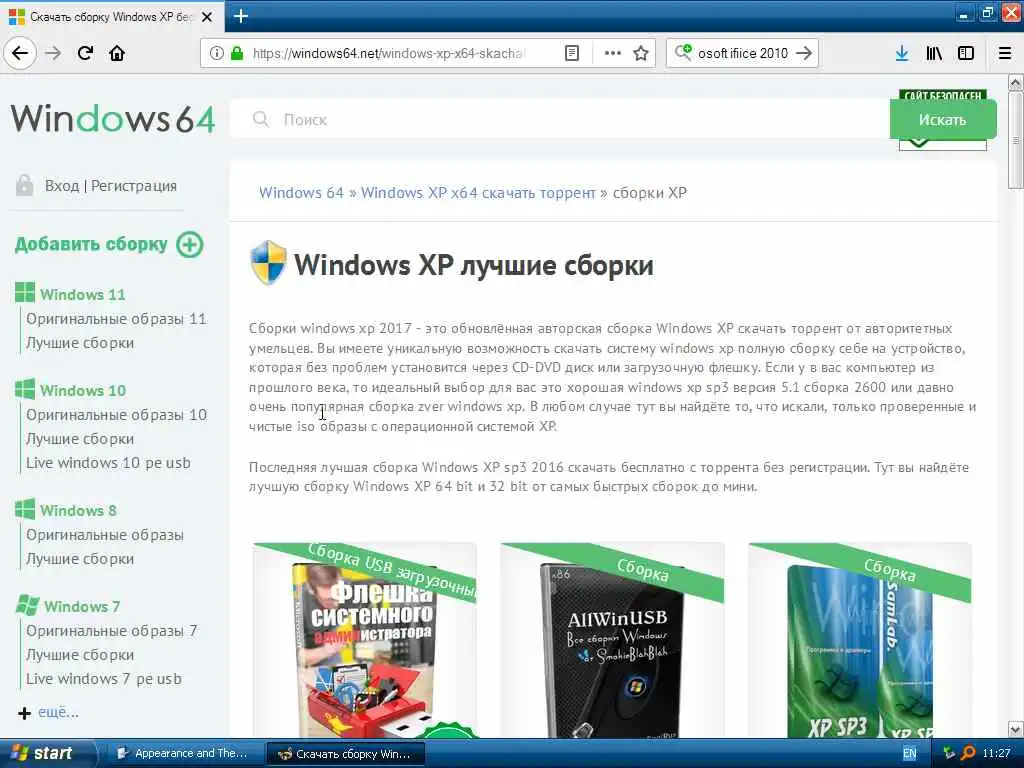Close the Windows XP download tab
Screen dimensions: 1024x768
(x=207, y=17)
